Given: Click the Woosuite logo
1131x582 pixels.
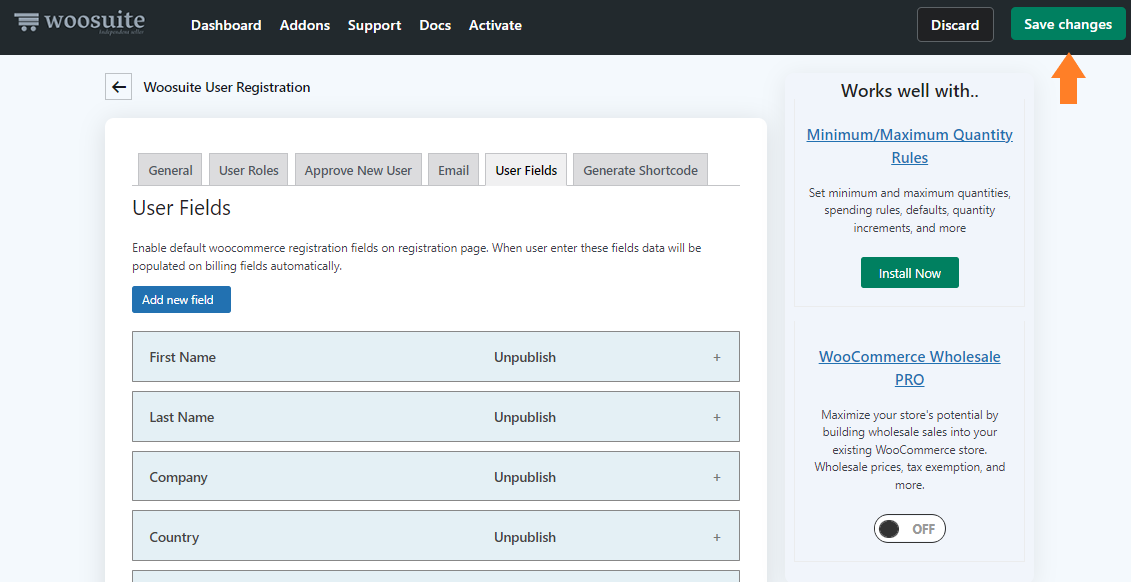Looking at the screenshot, I should pos(80,22).
